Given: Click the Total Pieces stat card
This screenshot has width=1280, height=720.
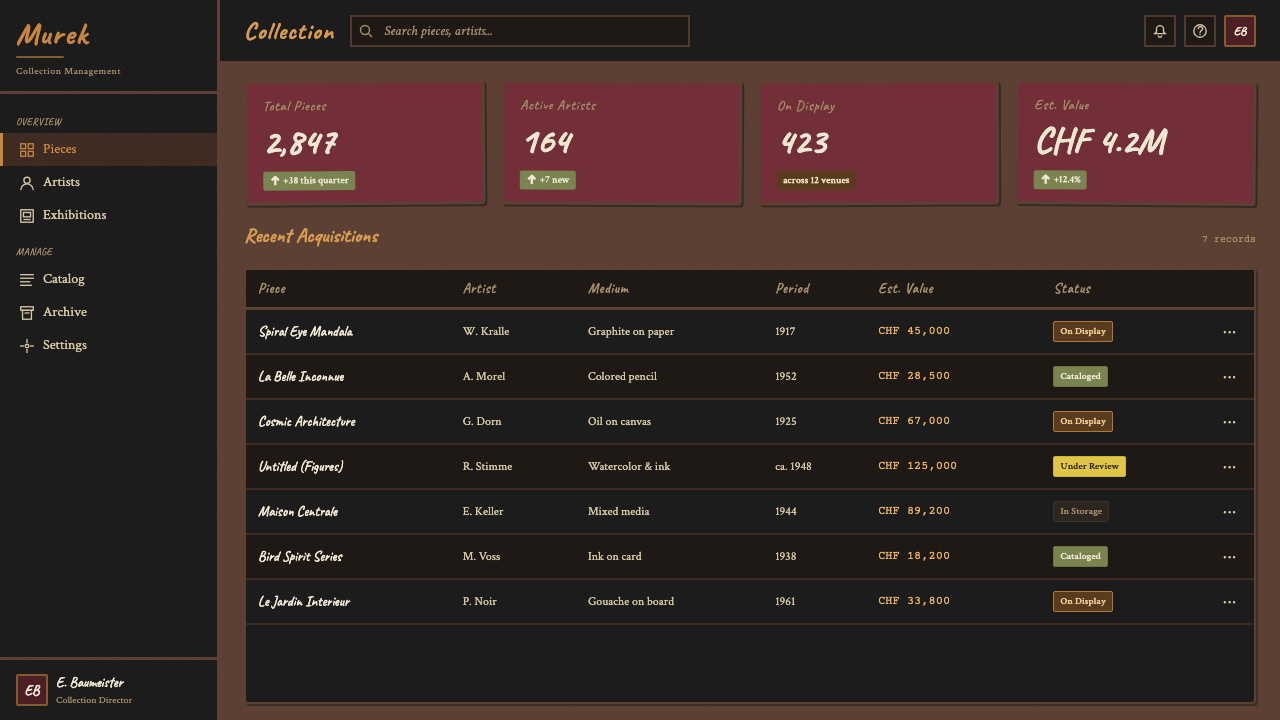Looking at the screenshot, I should pos(365,143).
